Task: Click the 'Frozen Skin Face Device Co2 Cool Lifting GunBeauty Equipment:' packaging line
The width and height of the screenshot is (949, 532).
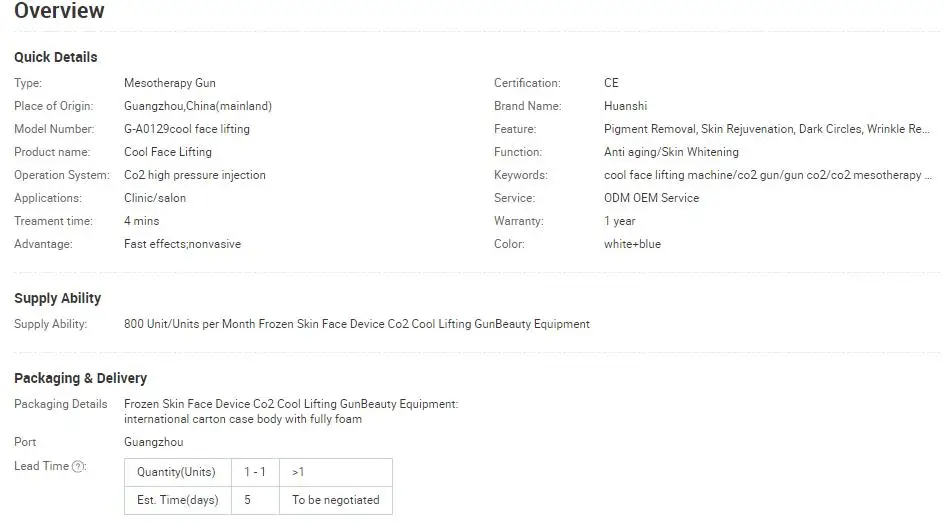Action: (291, 404)
